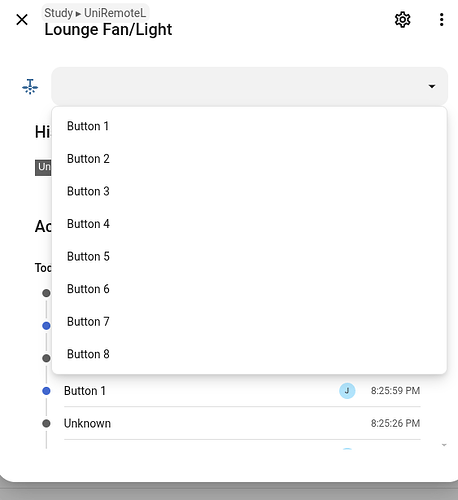
Task: Select Button 8 option
Action: [249, 354]
